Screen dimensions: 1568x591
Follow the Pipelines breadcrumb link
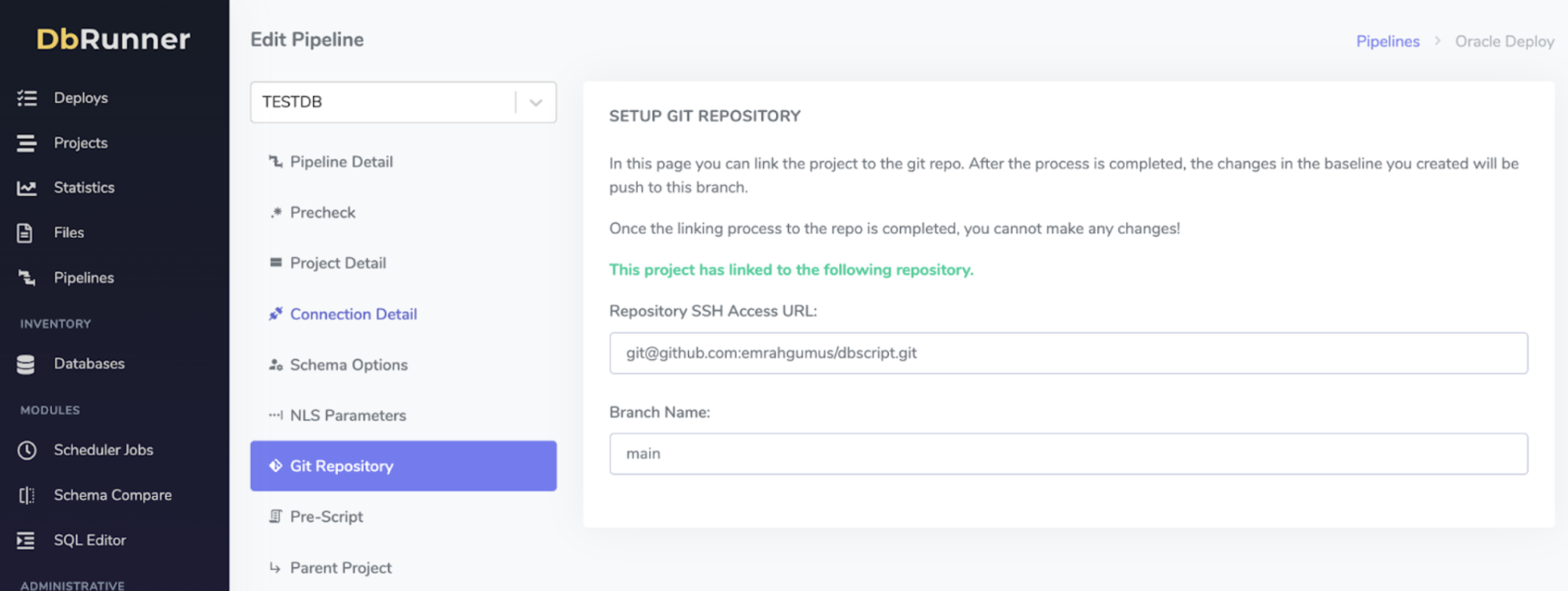[x=1387, y=42]
